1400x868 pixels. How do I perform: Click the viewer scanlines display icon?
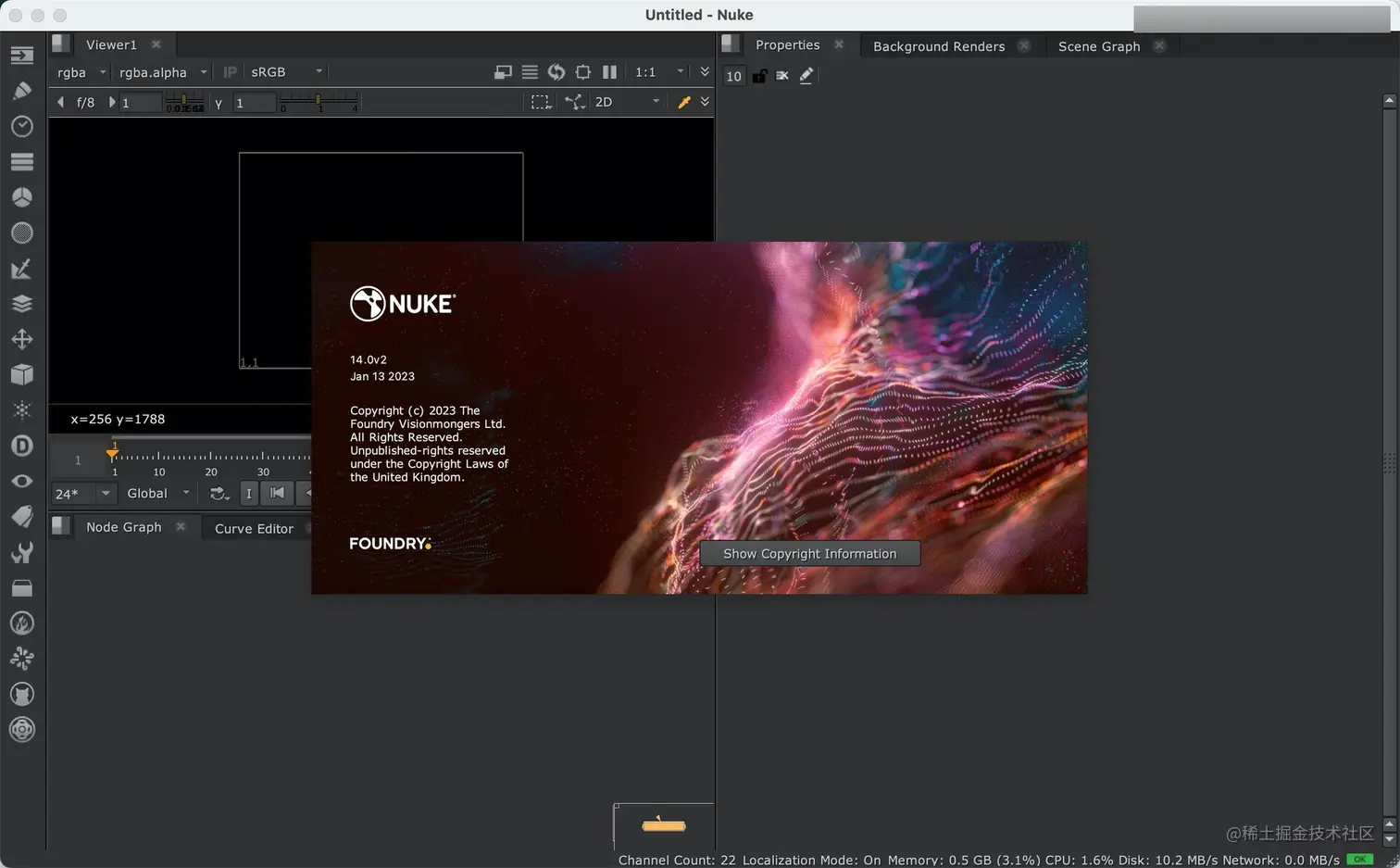(x=530, y=72)
